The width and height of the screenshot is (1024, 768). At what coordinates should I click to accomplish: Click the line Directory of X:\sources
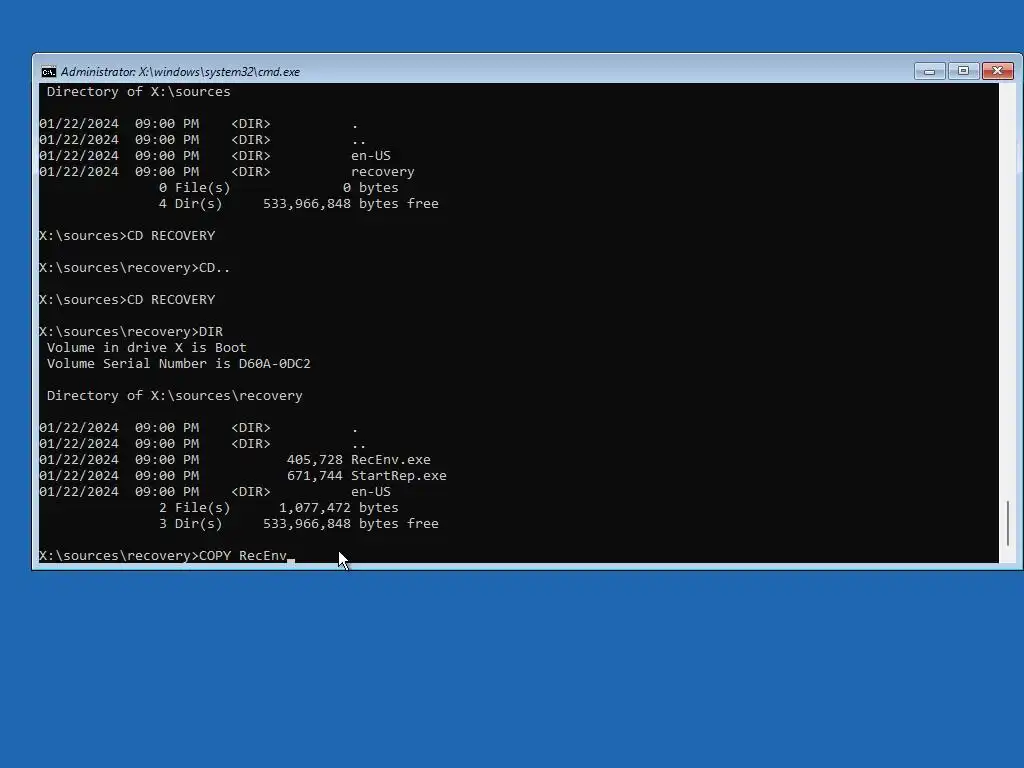[138, 91]
